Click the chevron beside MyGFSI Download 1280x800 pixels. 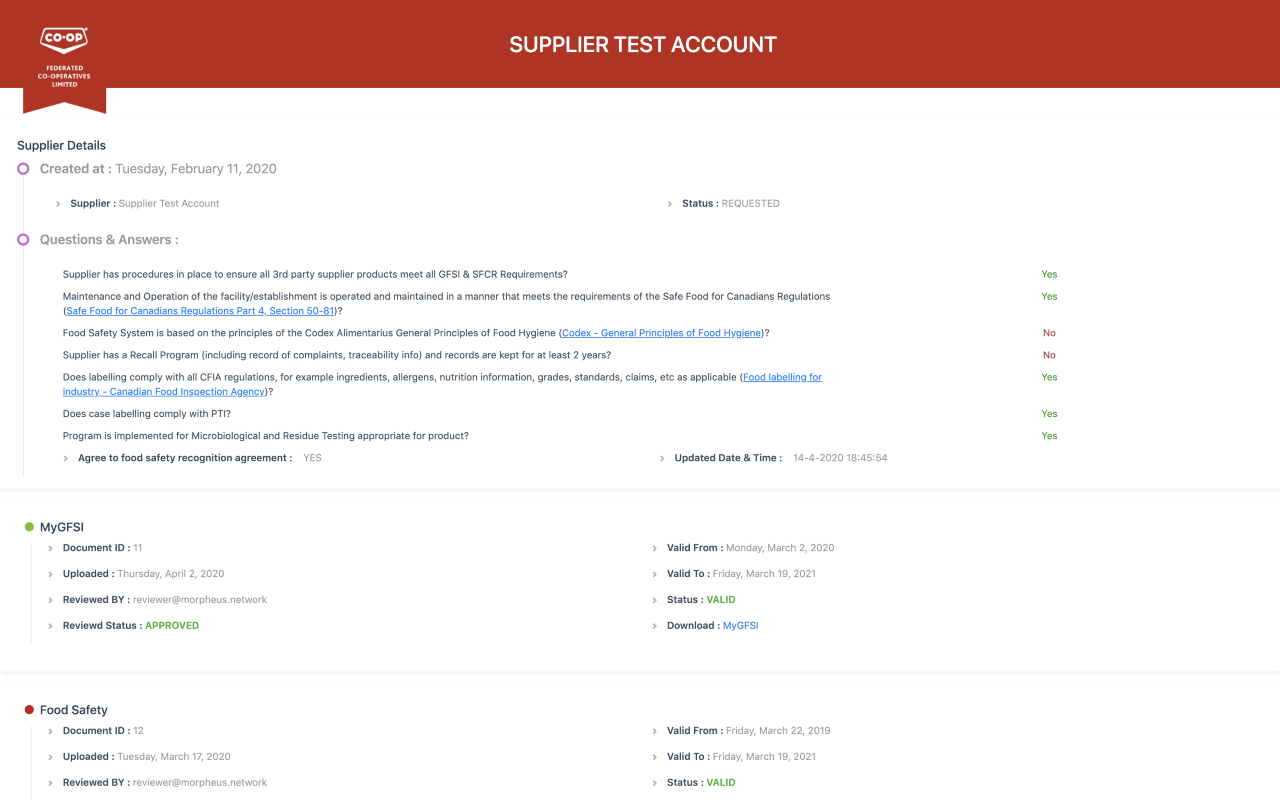click(655, 626)
